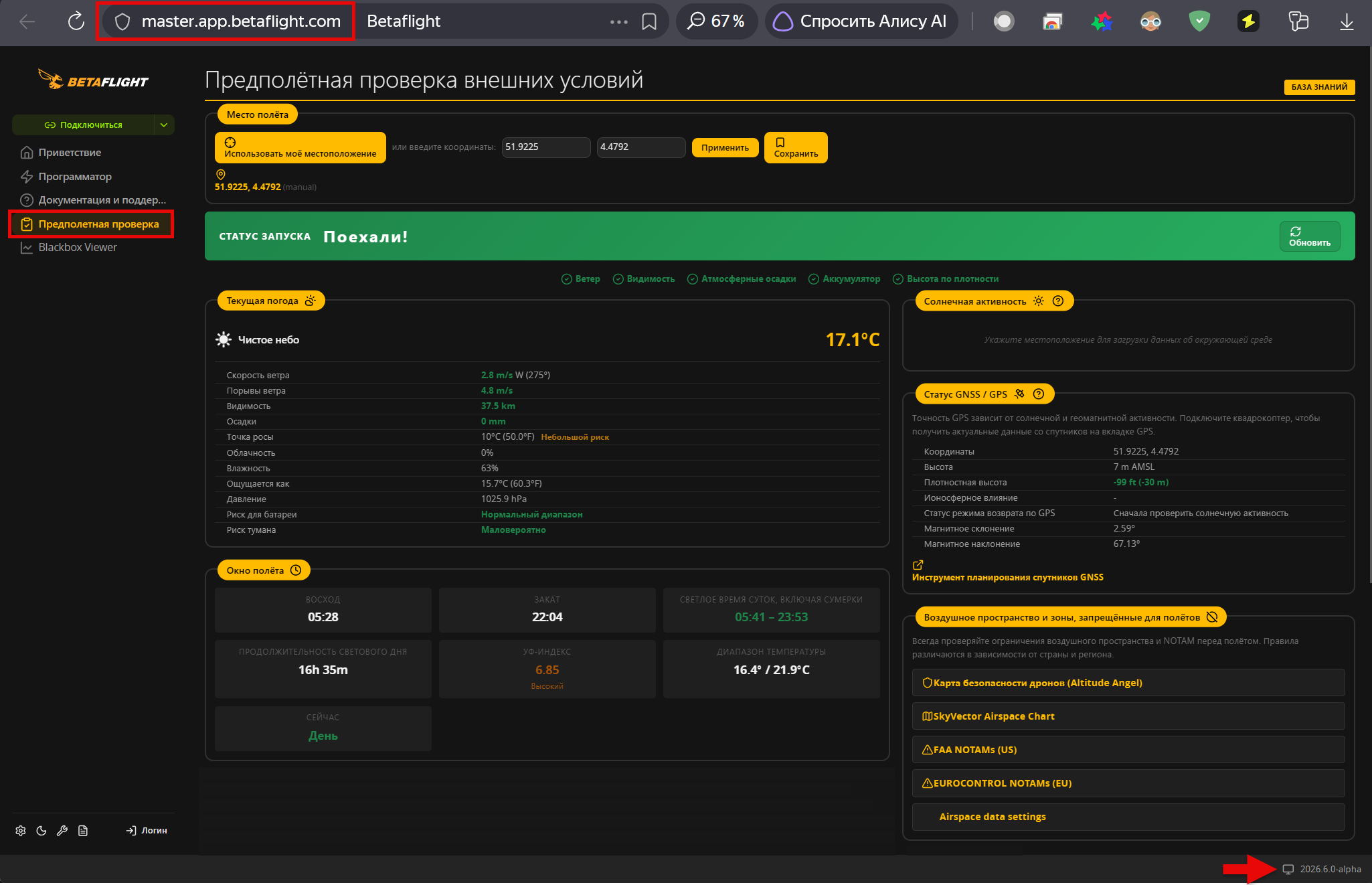Bookmark this page with the bookmark icon
Viewport: 1372px width, 885px height.
pyautogui.click(x=649, y=21)
